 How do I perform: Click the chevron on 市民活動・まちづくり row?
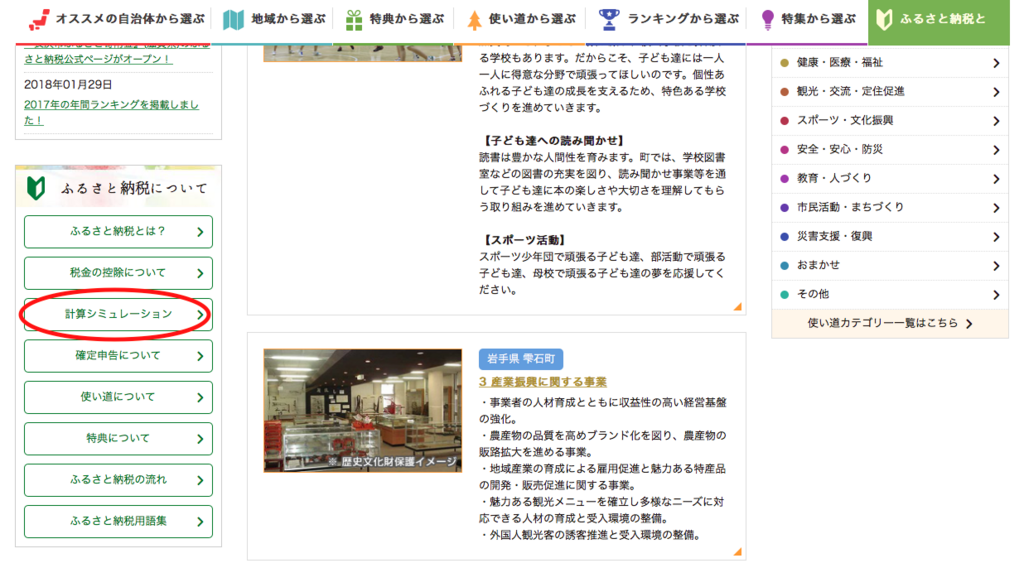pos(996,208)
